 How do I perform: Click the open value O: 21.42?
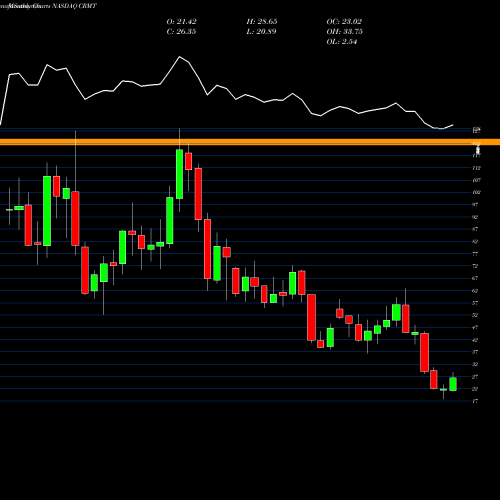pyautogui.click(x=181, y=22)
